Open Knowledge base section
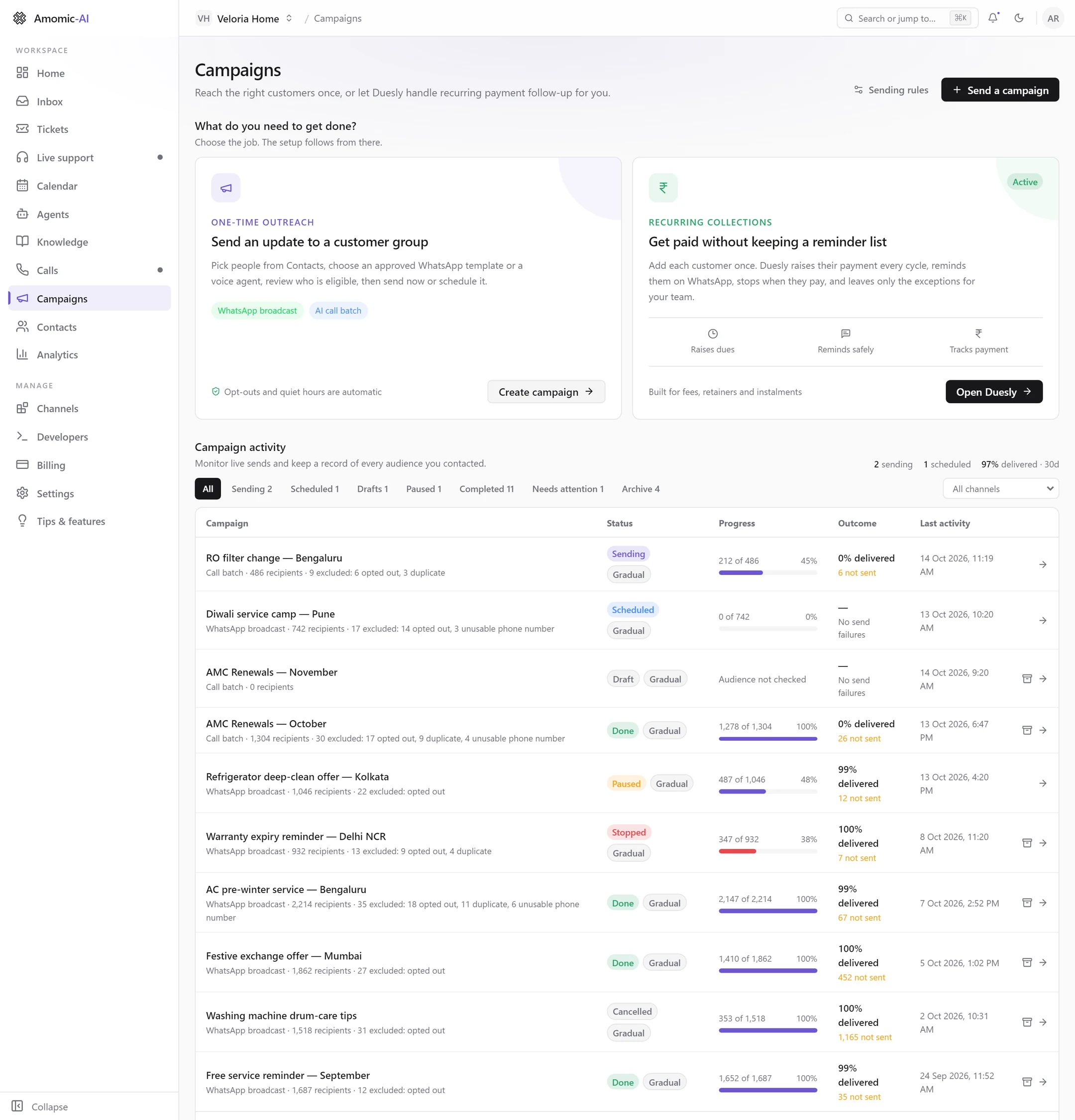The height and width of the screenshot is (1120, 1075). 89,242
